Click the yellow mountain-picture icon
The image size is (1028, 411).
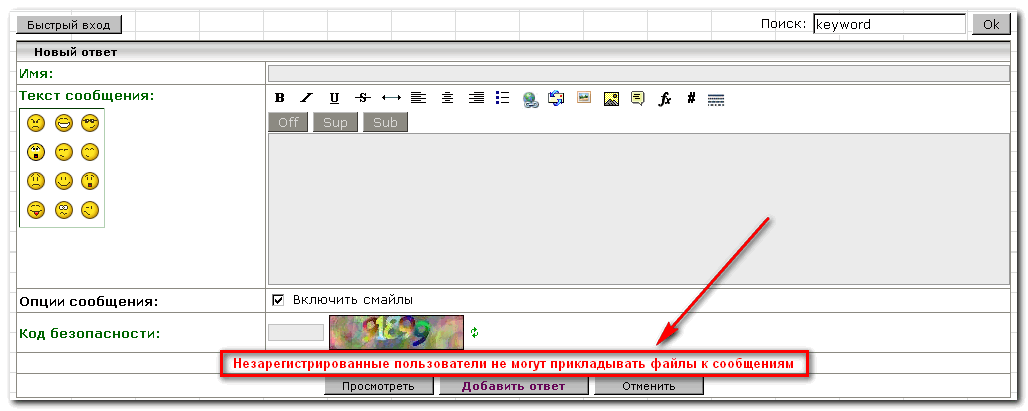pos(611,98)
